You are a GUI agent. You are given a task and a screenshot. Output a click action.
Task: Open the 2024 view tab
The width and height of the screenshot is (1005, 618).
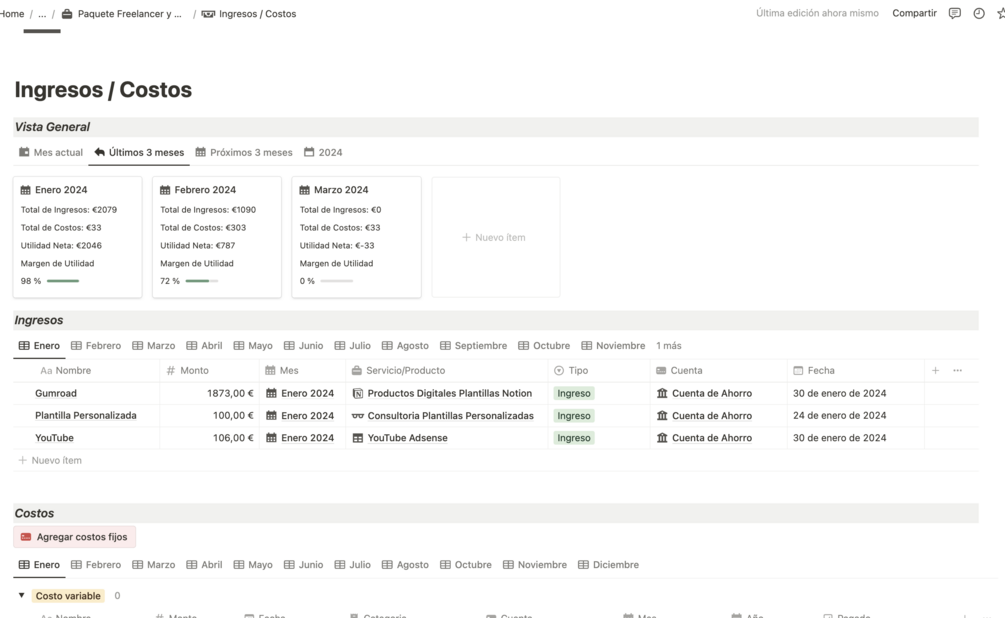[323, 153]
